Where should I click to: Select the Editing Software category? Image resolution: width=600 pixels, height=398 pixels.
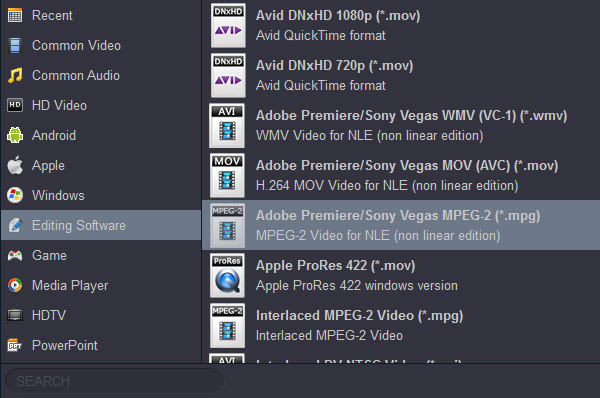(101, 225)
